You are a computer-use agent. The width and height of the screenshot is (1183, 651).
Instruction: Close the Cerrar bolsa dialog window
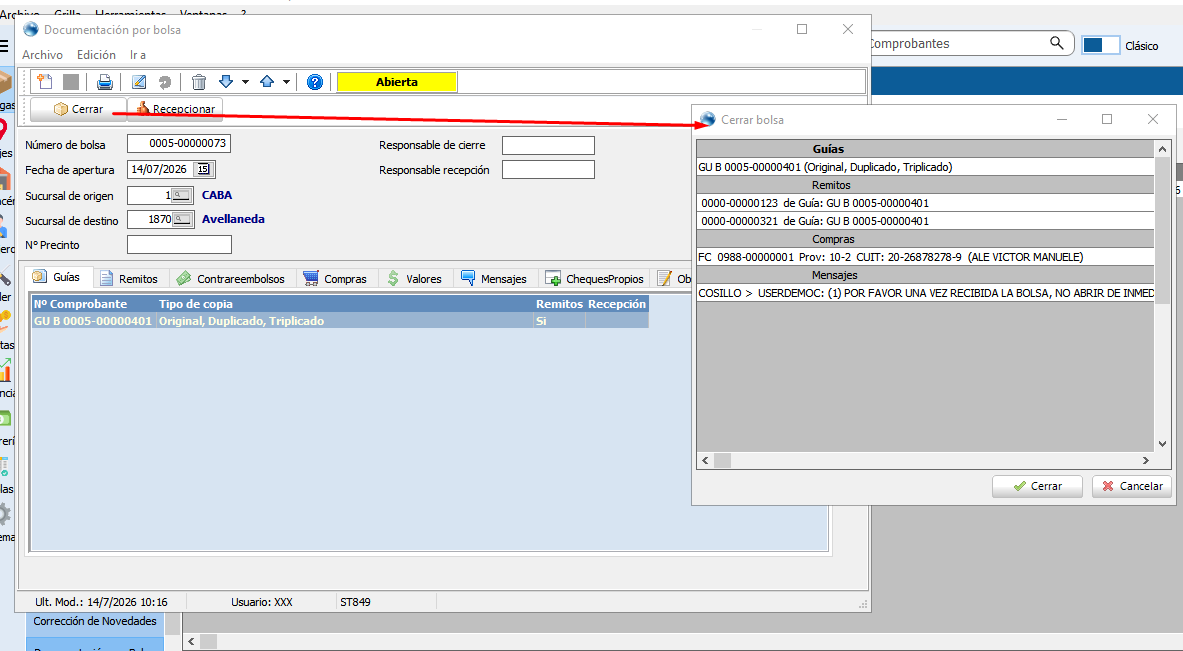click(x=1153, y=119)
